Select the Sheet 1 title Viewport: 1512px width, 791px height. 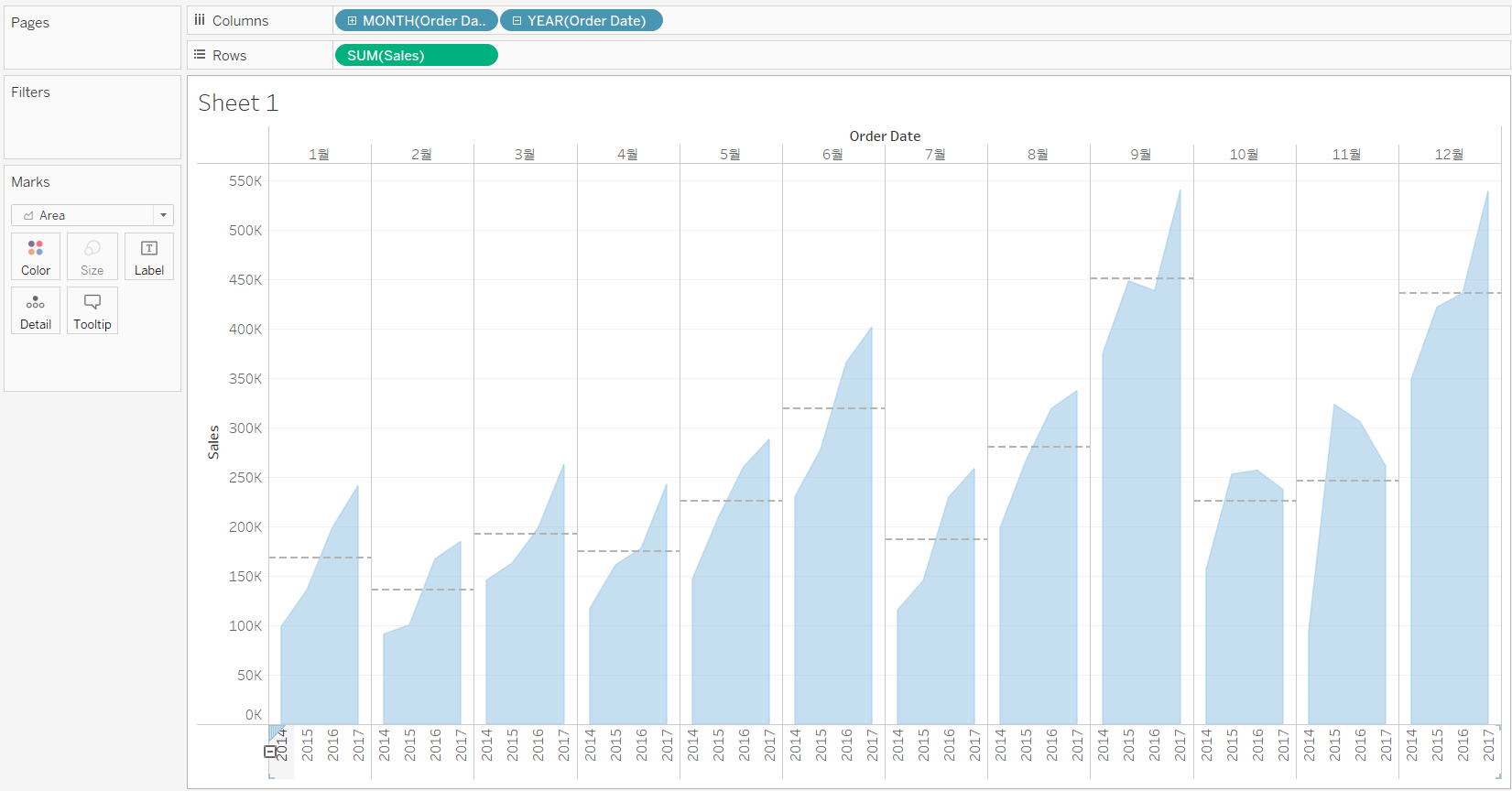[238, 103]
